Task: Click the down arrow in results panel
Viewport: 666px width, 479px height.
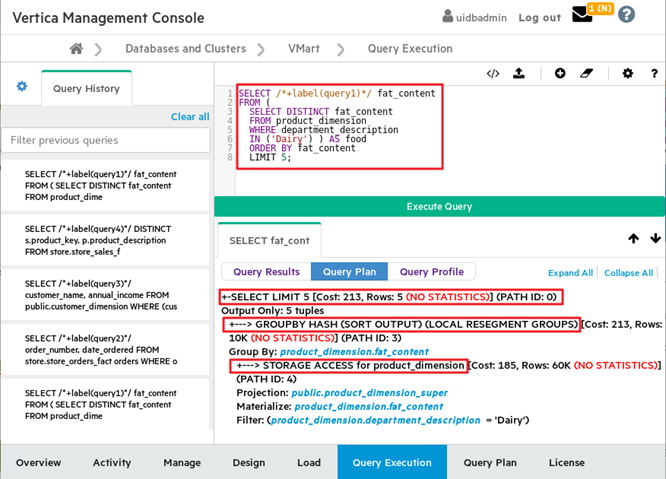Action: pyautogui.click(x=655, y=238)
